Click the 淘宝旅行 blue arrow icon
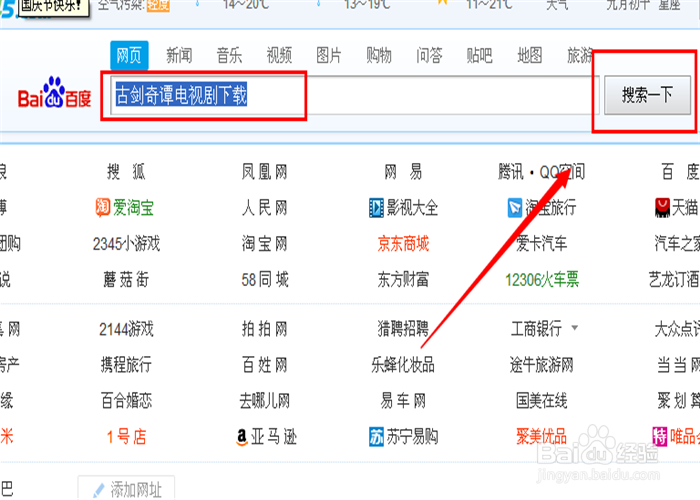This screenshot has height=500, width=700. [515, 208]
